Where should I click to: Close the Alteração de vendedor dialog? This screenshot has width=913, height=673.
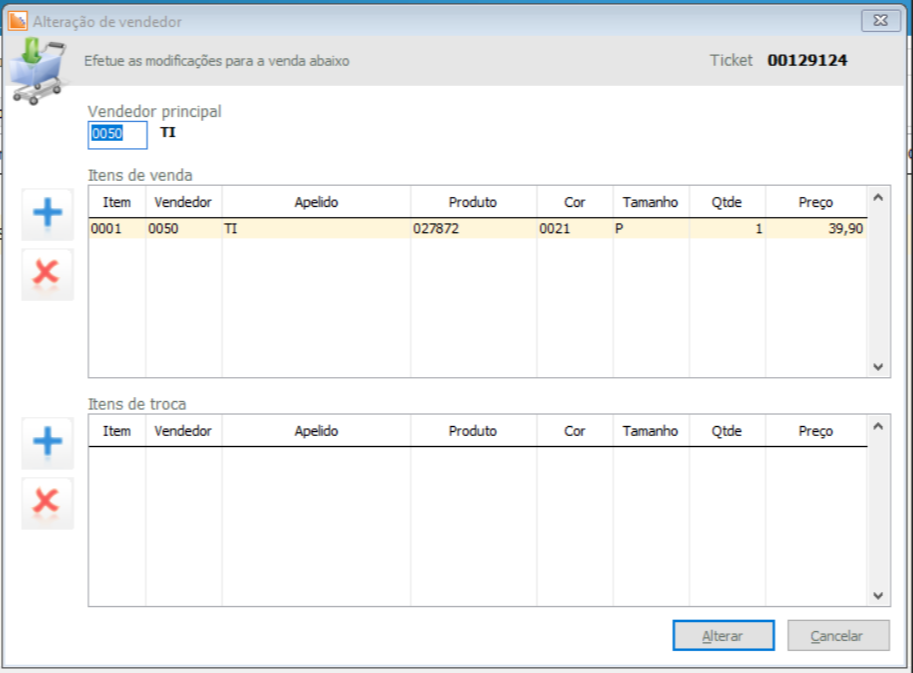(x=880, y=20)
